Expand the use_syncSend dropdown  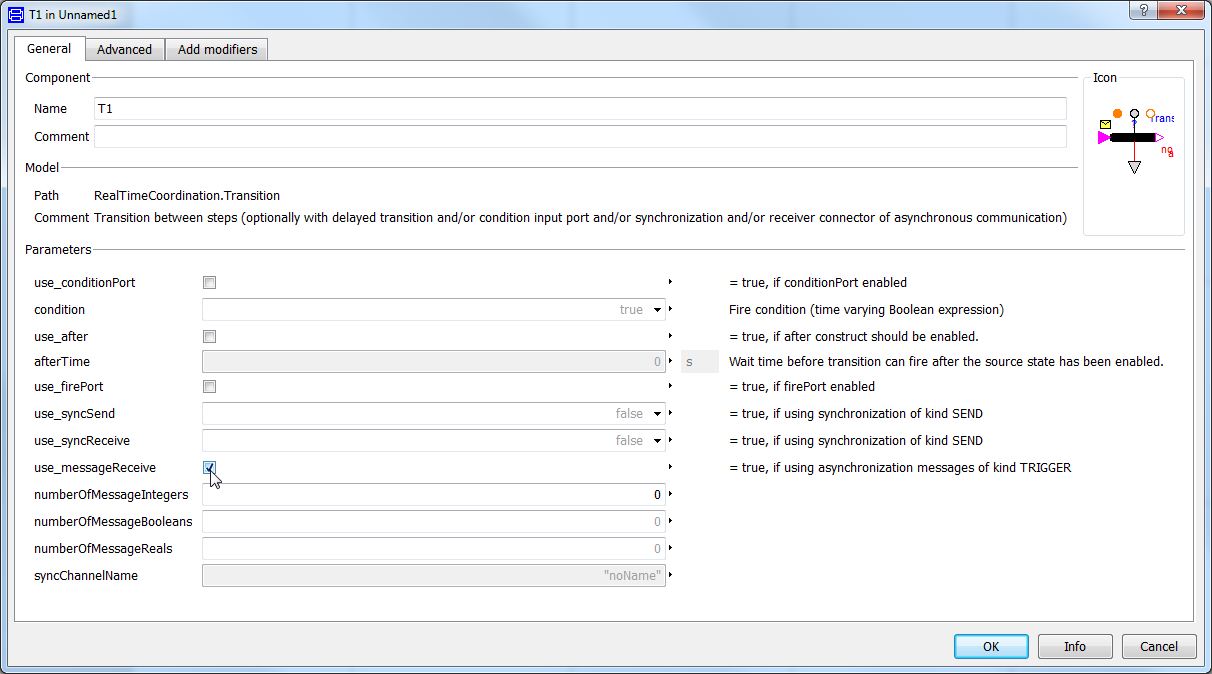click(x=657, y=414)
